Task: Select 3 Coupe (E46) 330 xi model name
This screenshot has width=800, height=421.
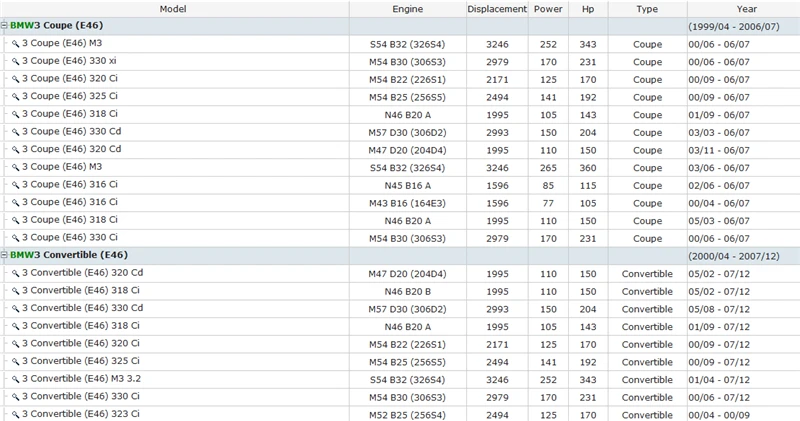Action: coord(69,61)
